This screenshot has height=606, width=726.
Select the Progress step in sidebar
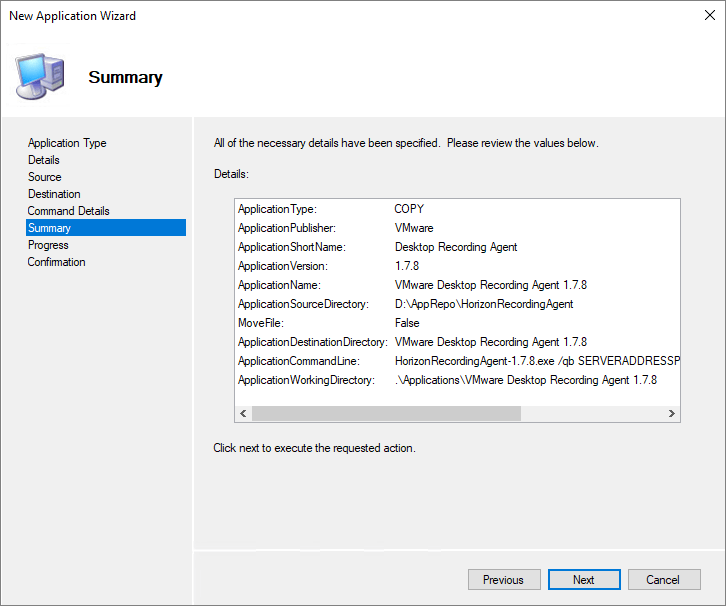(49, 245)
